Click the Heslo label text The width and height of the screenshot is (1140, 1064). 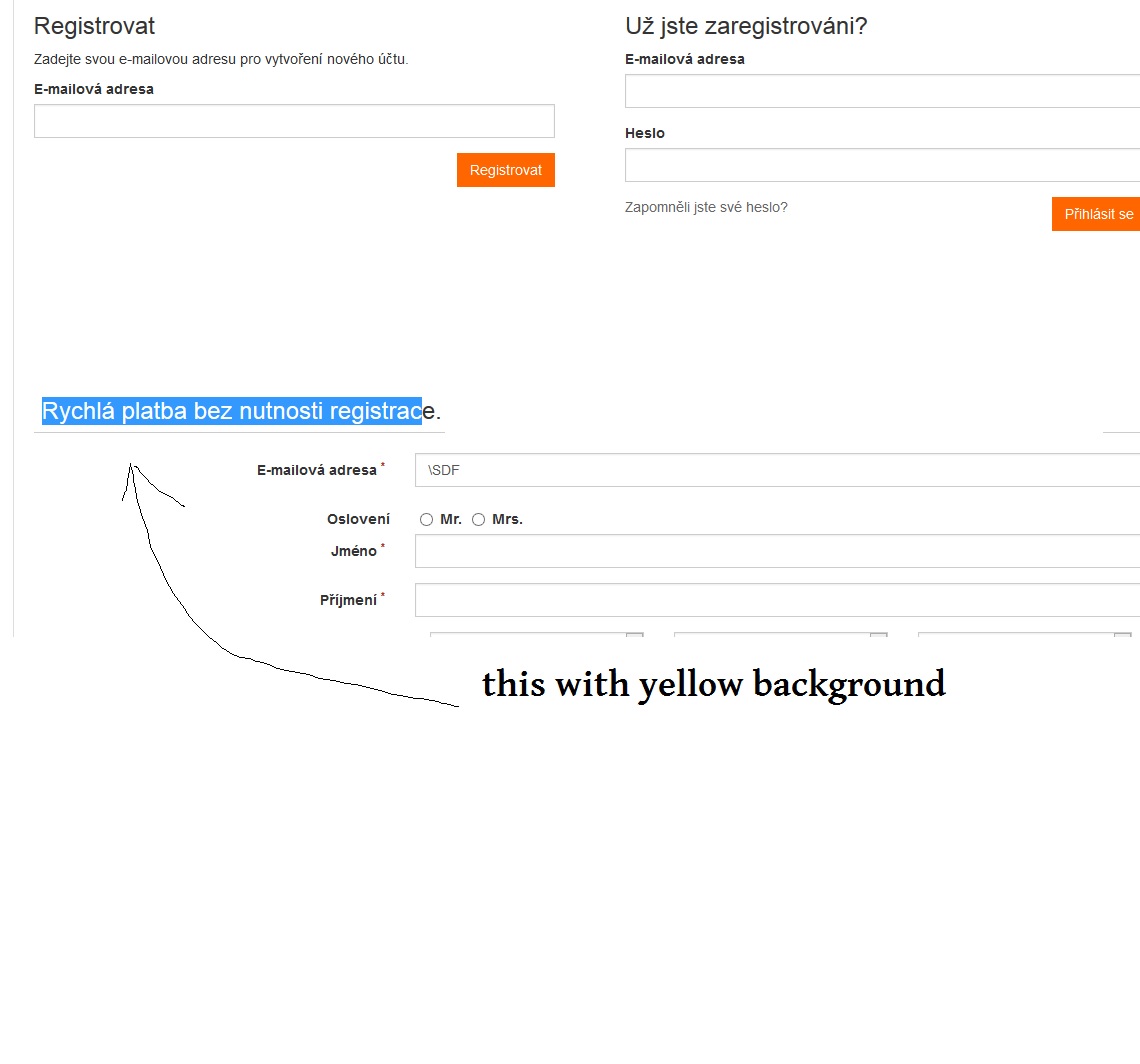pyautogui.click(x=645, y=133)
